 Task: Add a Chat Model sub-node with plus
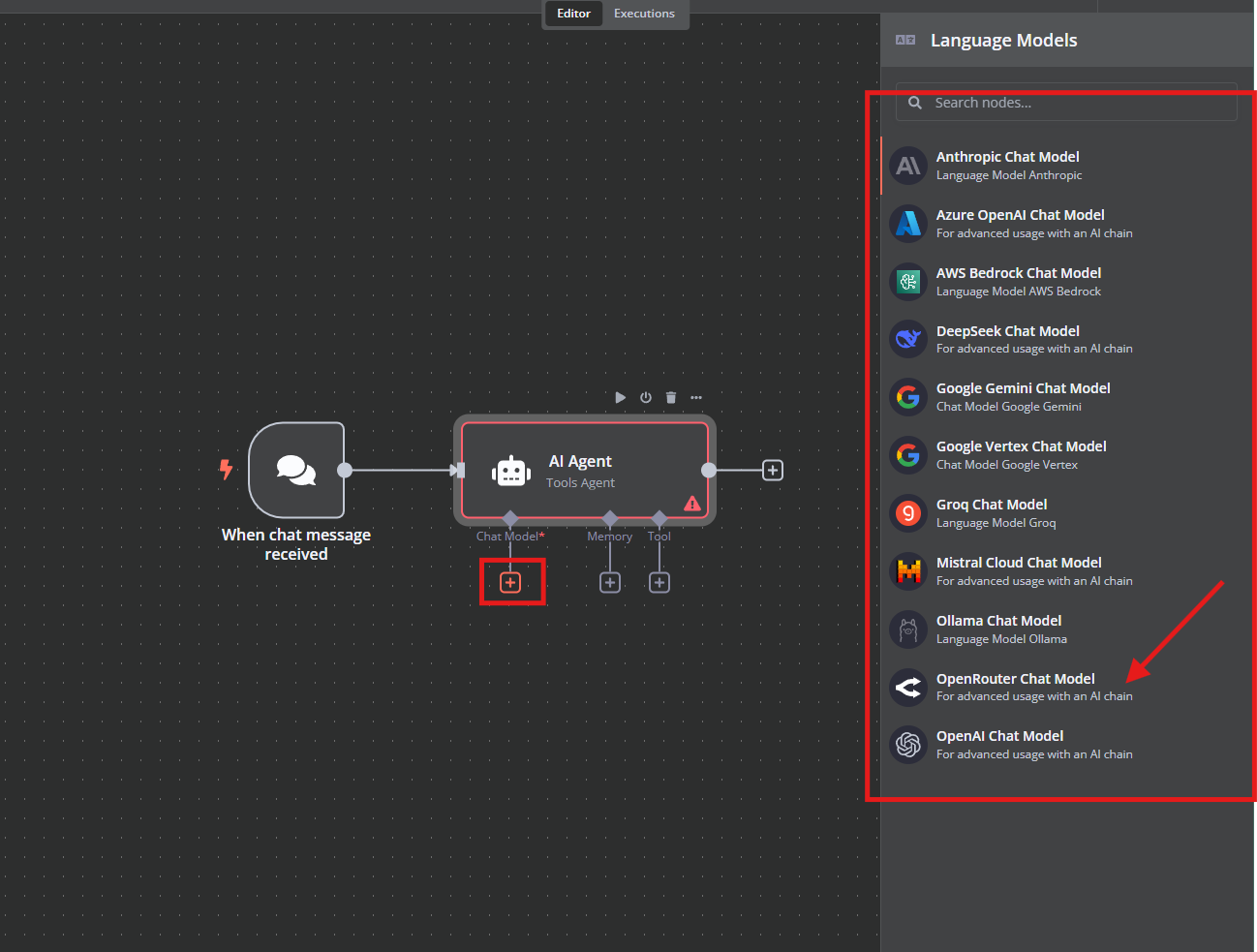pos(510,582)
